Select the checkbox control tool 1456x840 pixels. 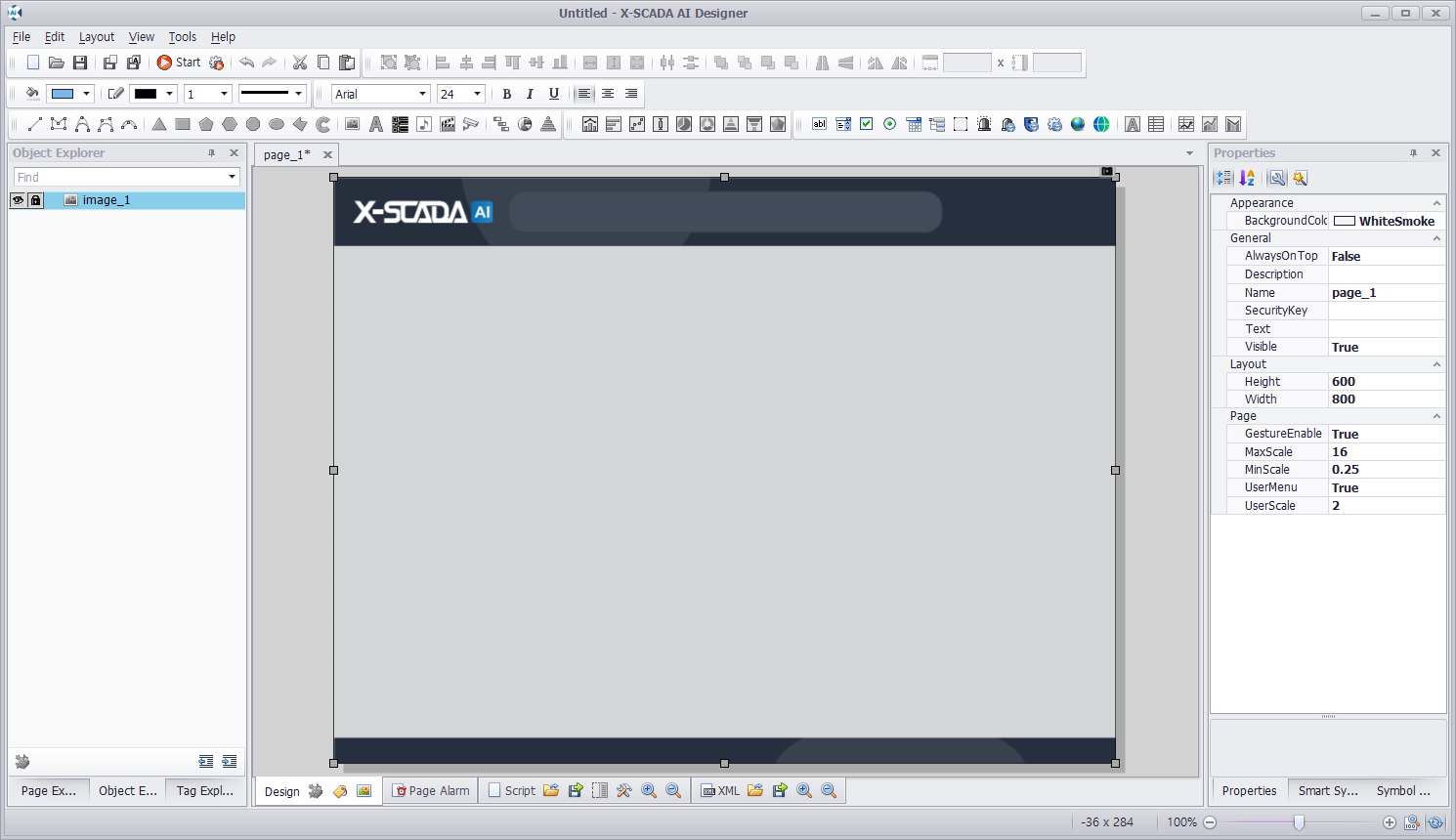click(x=867, y=124)
